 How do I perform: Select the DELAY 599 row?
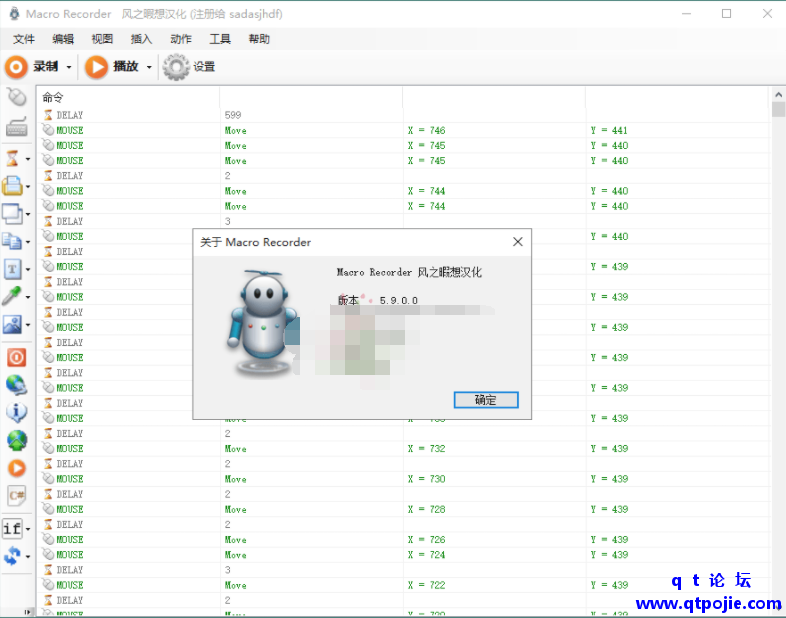(404, 115)
